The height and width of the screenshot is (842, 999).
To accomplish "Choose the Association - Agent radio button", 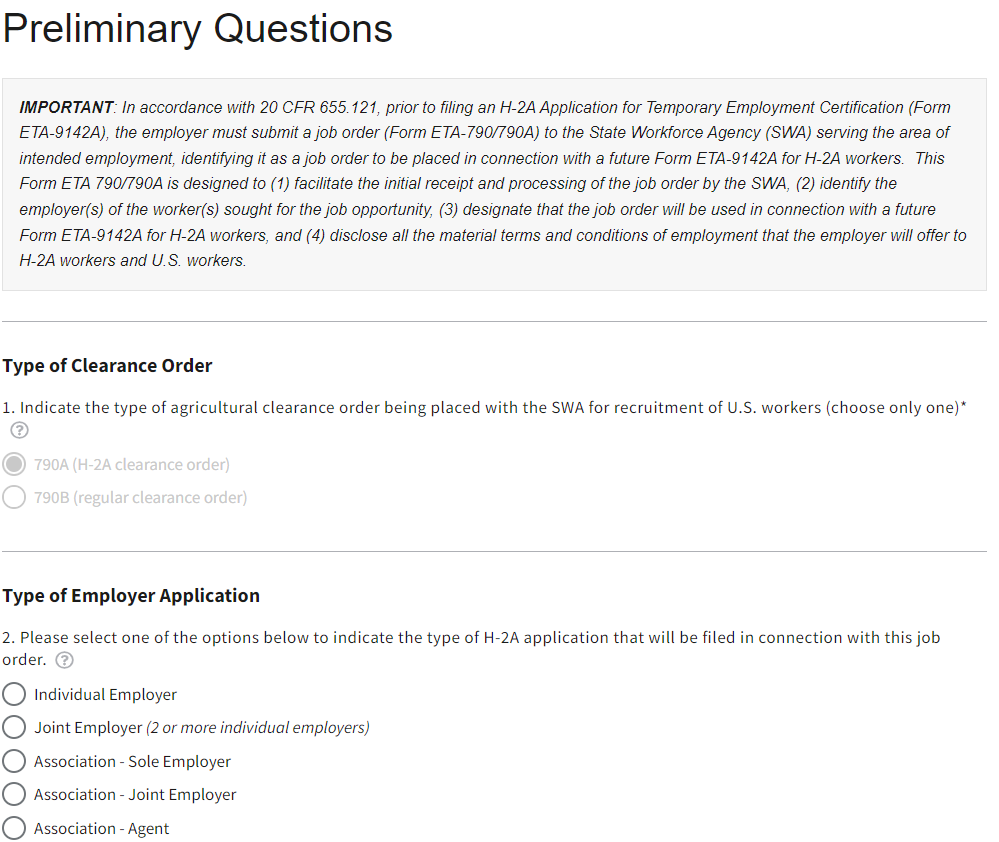I will coord(14,829).
